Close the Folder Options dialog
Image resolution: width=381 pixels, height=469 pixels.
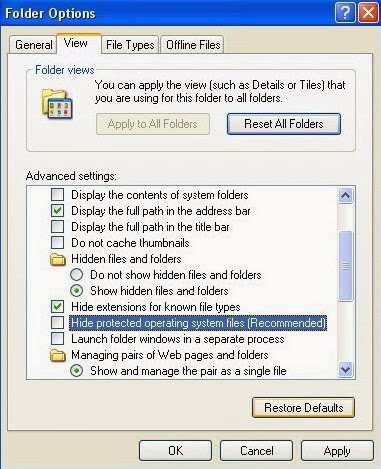pyautogui.click(x=368, y=13)
